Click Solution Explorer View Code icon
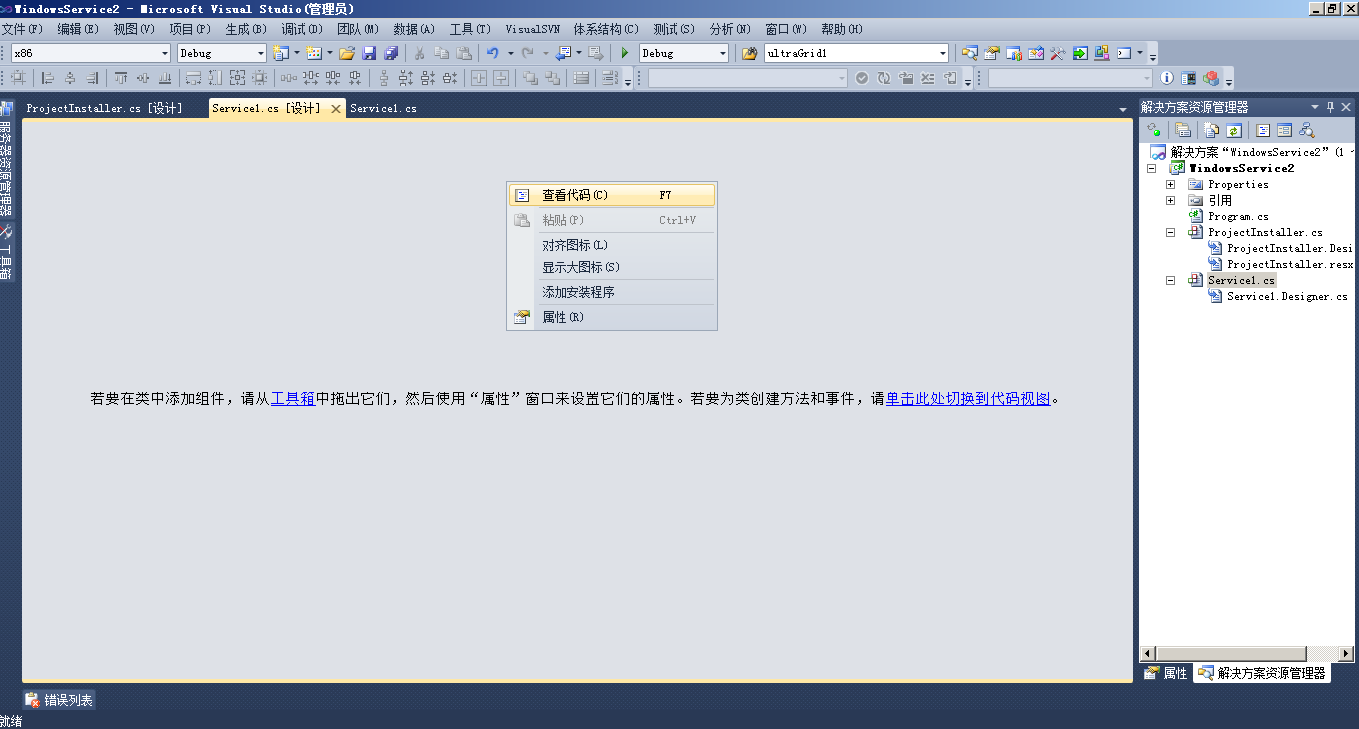This screenshot has height=729, width=1359. 1263,130
